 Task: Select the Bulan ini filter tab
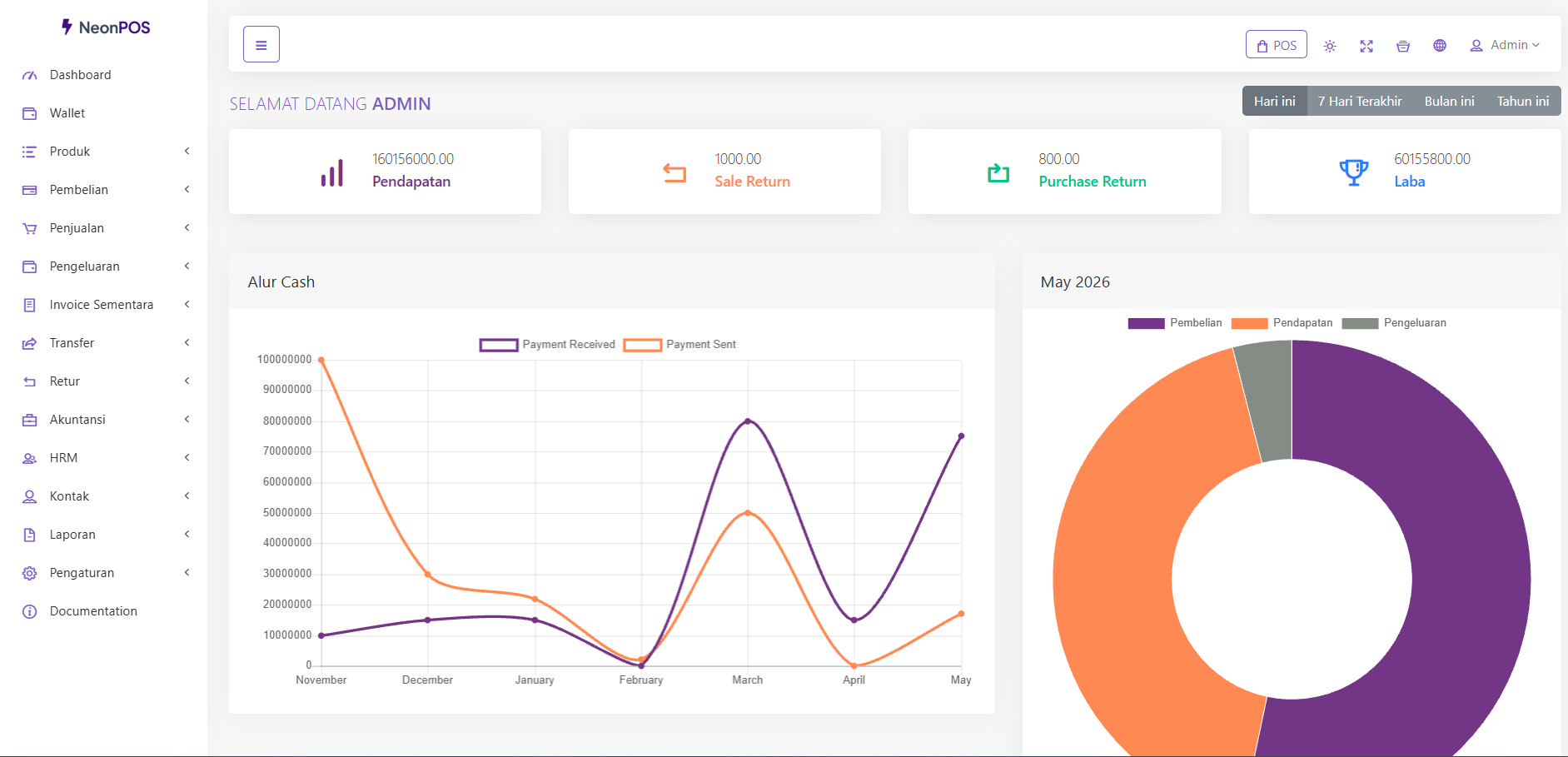[x=1449, y=101]
